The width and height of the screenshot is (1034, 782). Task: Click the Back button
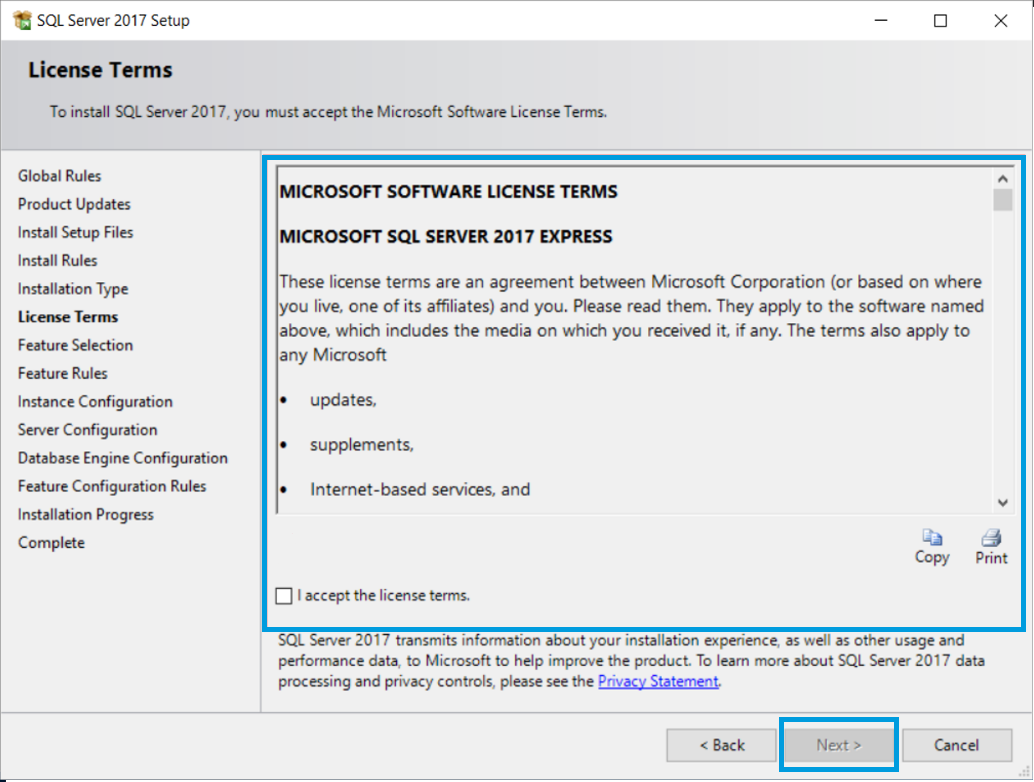721,745
